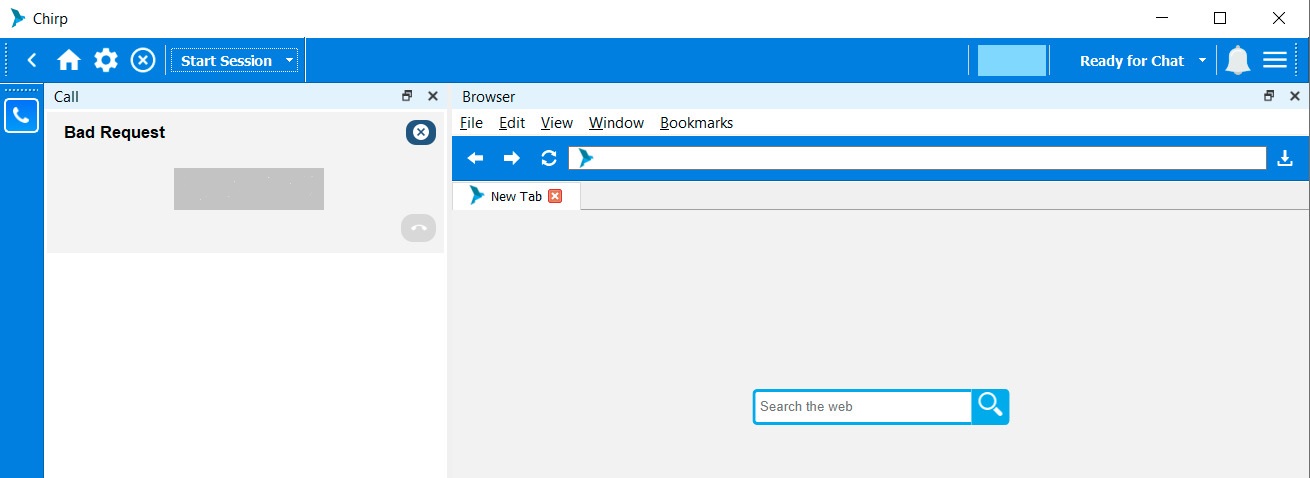Minimize the Chirp window
Screen dimensions: 1310x478
click(x=1161, y=18)
